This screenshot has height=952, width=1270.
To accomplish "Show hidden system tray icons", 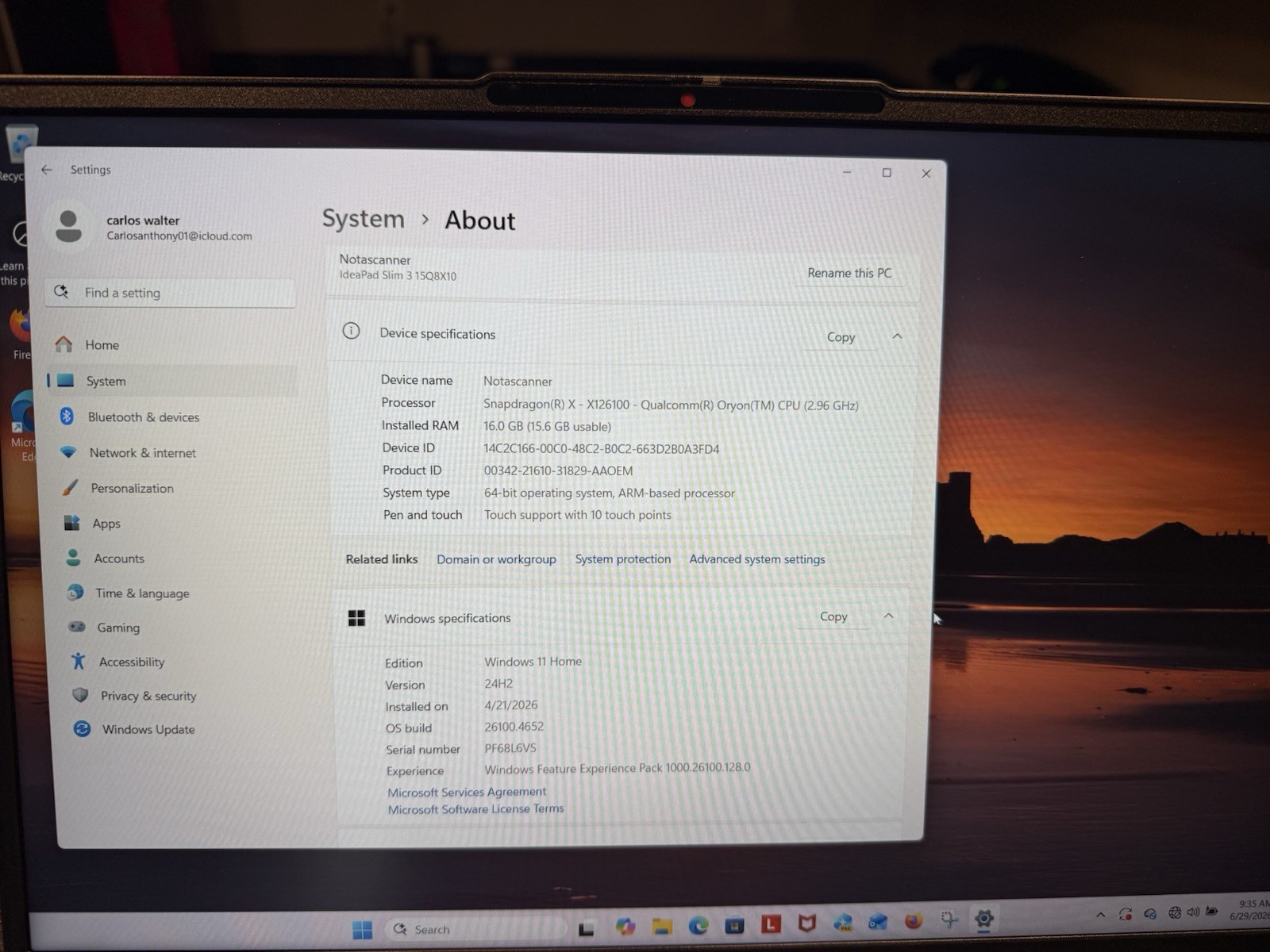I will 1100,915.
